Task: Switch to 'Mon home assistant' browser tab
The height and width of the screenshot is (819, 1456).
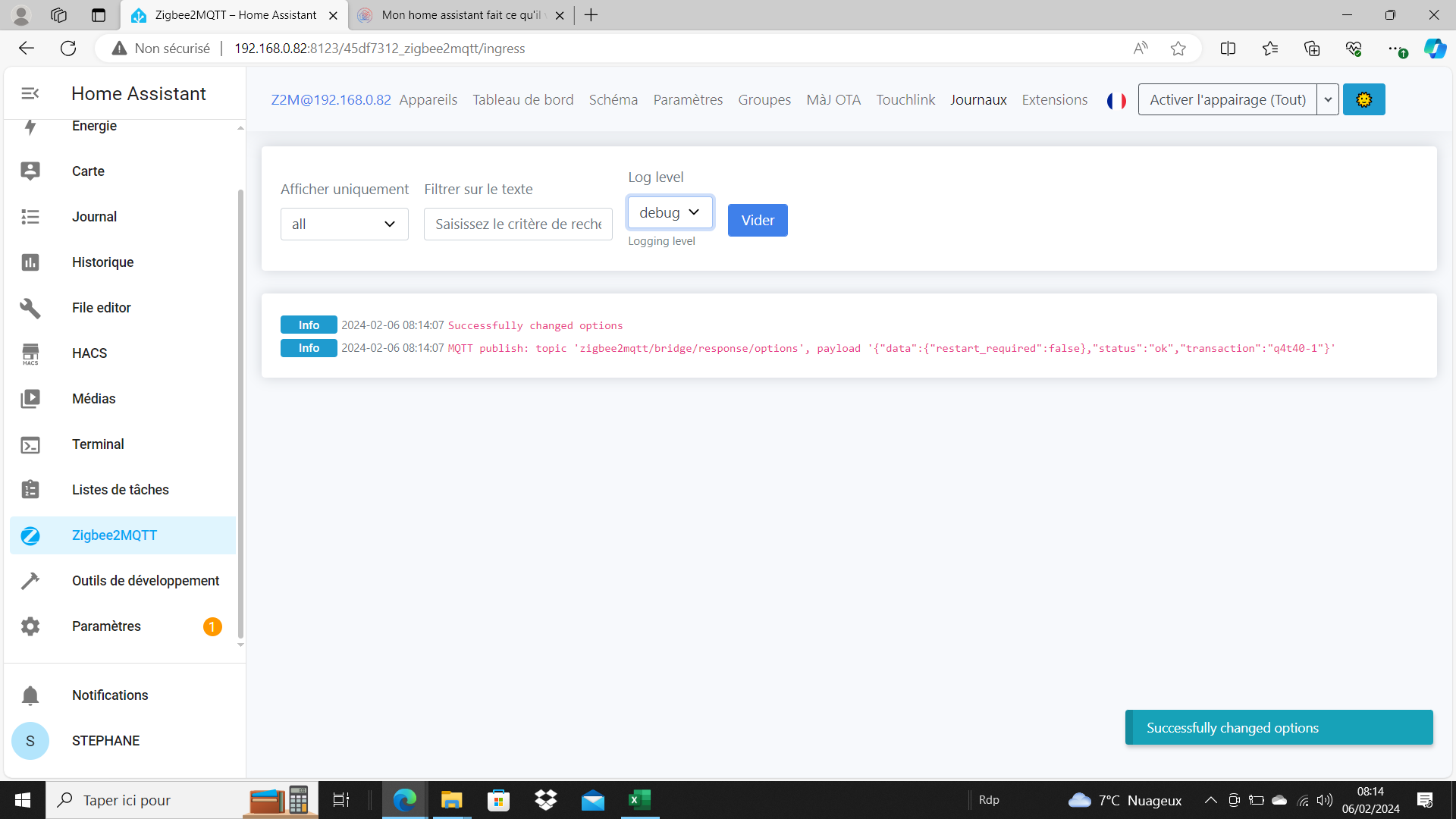Action: (x=461, y=15)
